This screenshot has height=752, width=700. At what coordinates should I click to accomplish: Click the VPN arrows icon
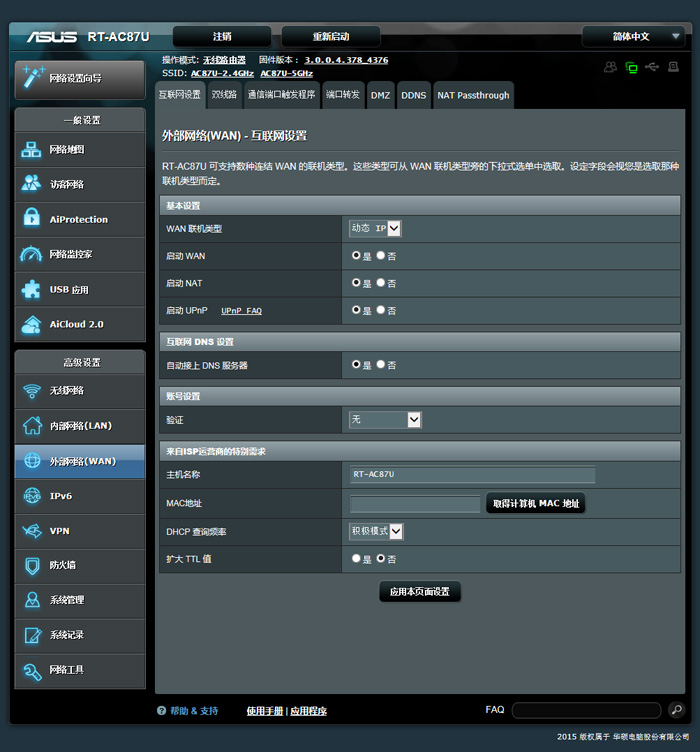click(32, 530)
